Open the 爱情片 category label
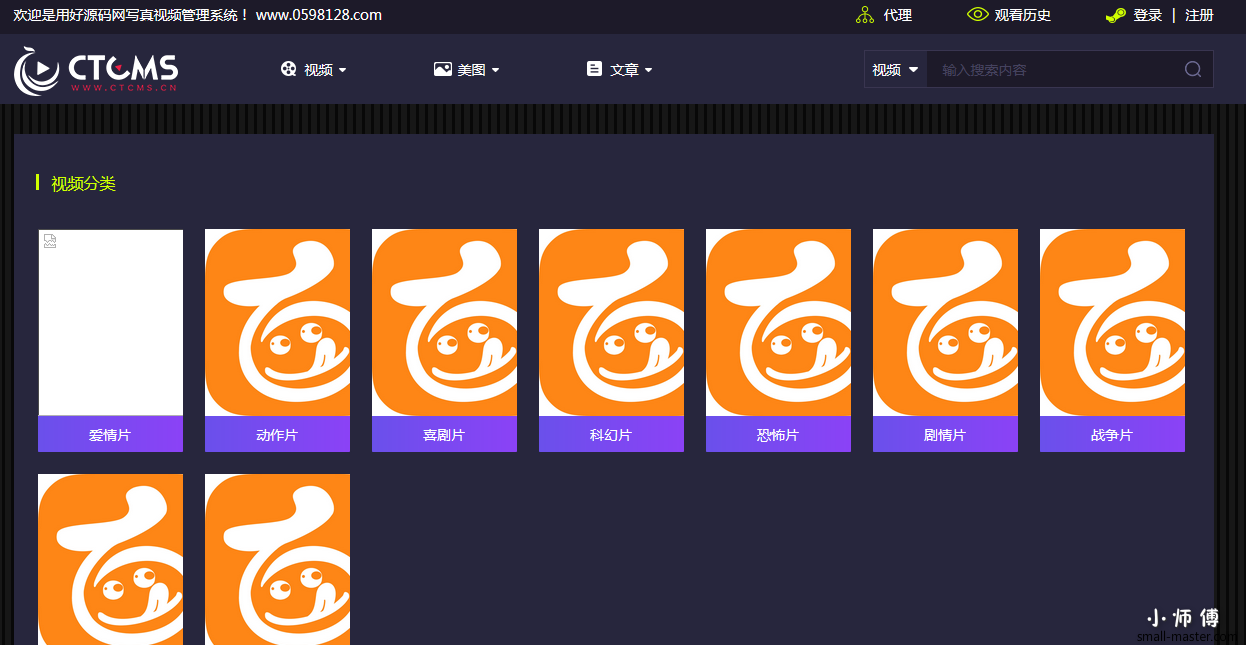The width and height of the screenshot is (1246, 645). (x=110, y=434)
